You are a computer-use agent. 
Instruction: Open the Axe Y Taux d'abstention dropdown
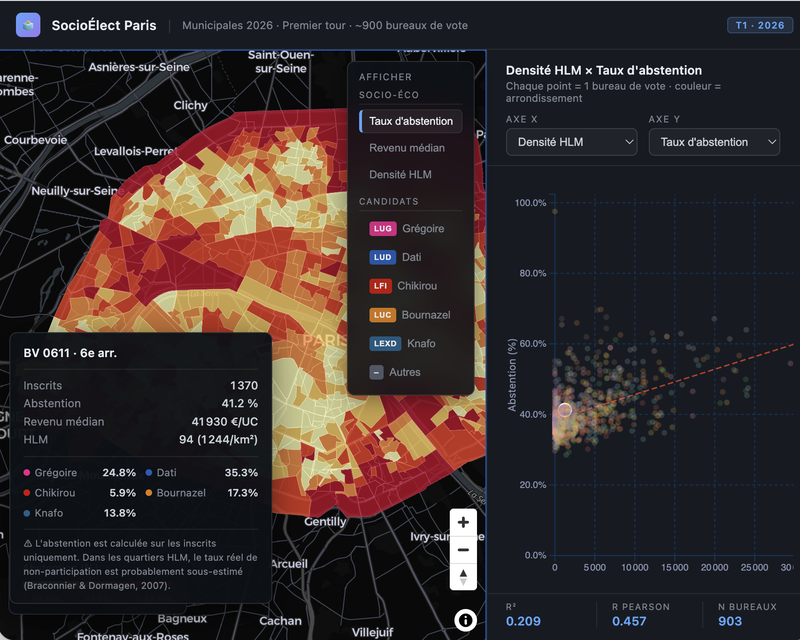(714, 142)
